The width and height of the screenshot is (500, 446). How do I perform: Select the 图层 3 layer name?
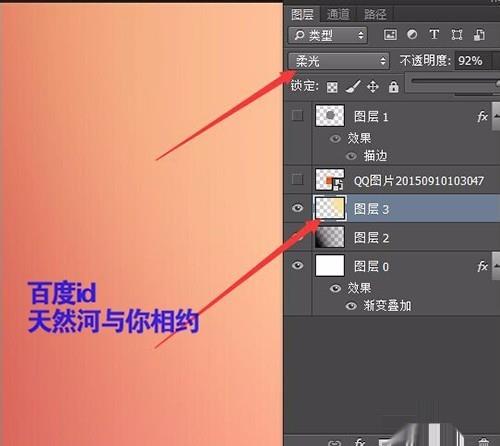click(371, 209)
